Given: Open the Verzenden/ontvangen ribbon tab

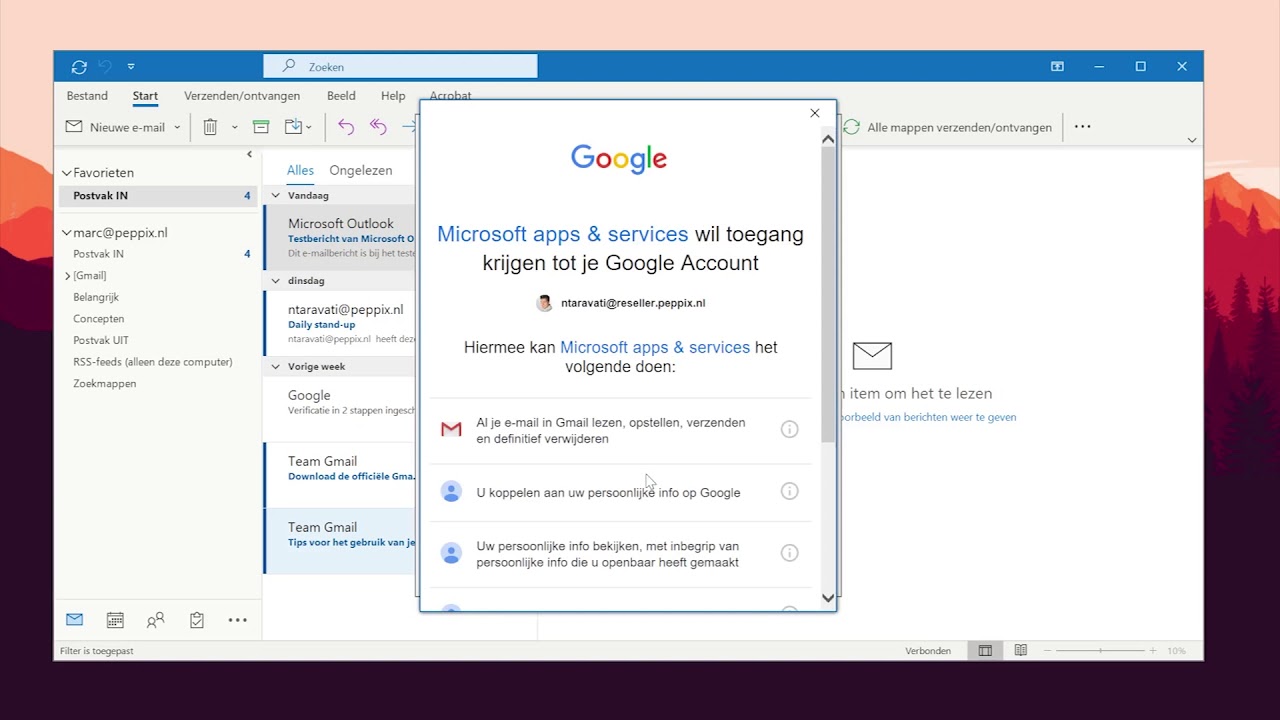Looking at the screenshot, I should click(242, 96).
